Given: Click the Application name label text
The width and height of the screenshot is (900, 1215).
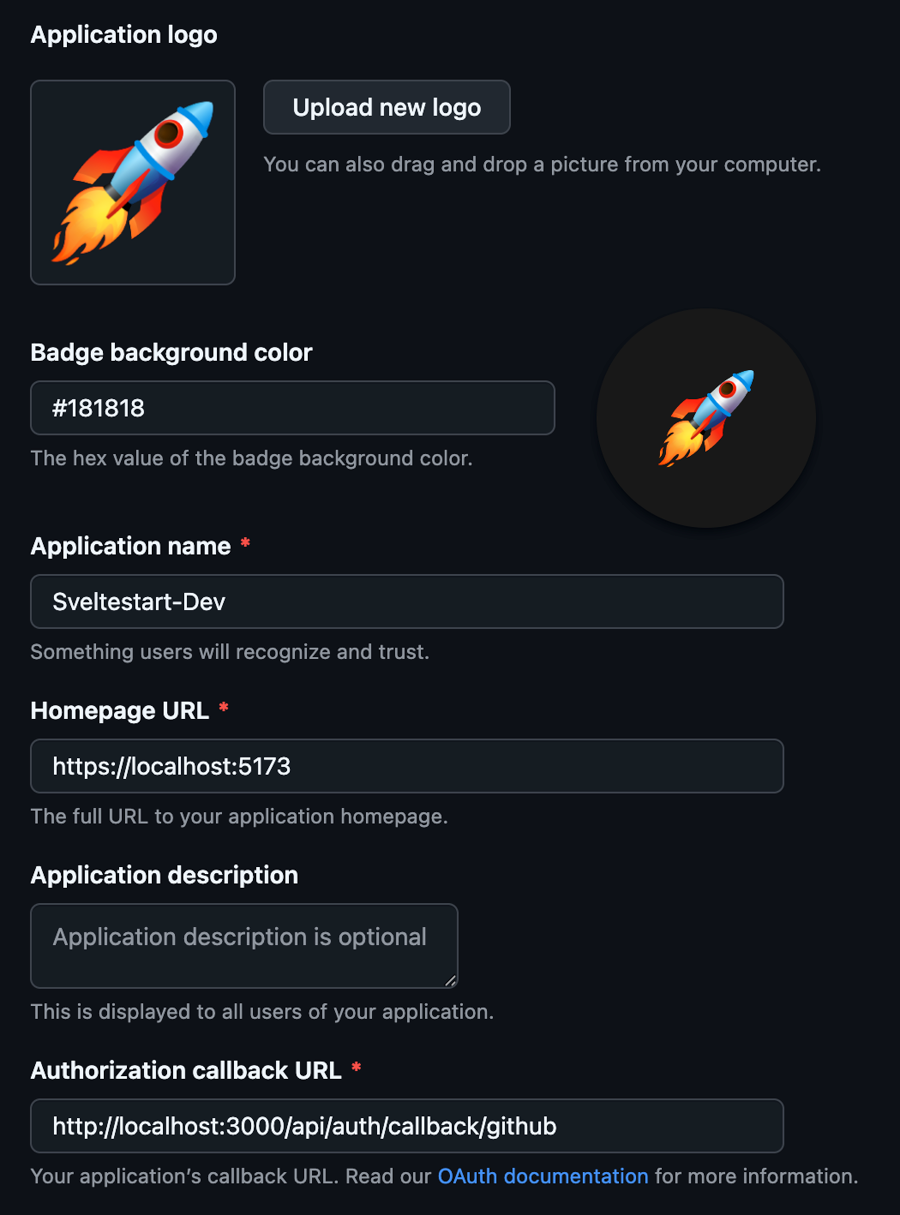Looking at the screenshot, I should pos(131,546).
